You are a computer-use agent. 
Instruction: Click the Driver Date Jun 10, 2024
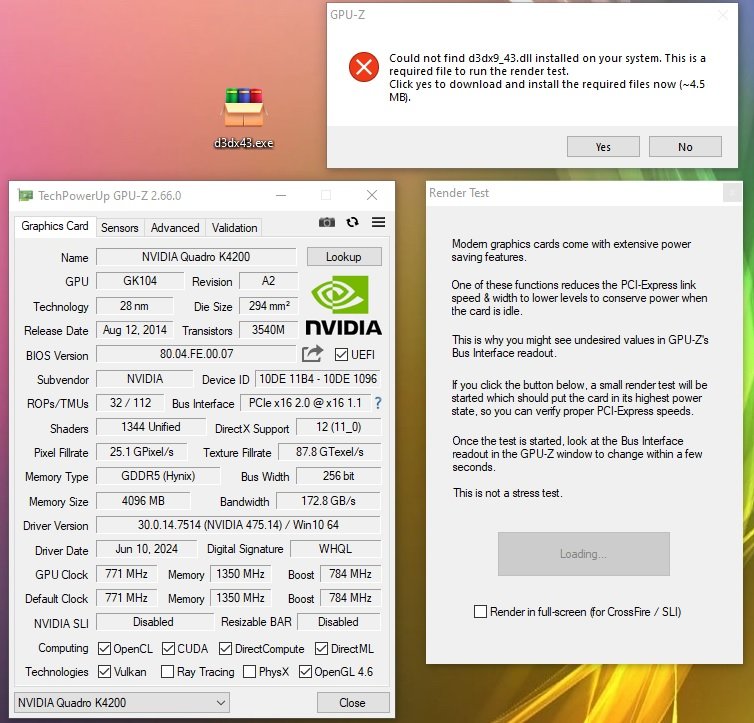(x=147, y=549)
